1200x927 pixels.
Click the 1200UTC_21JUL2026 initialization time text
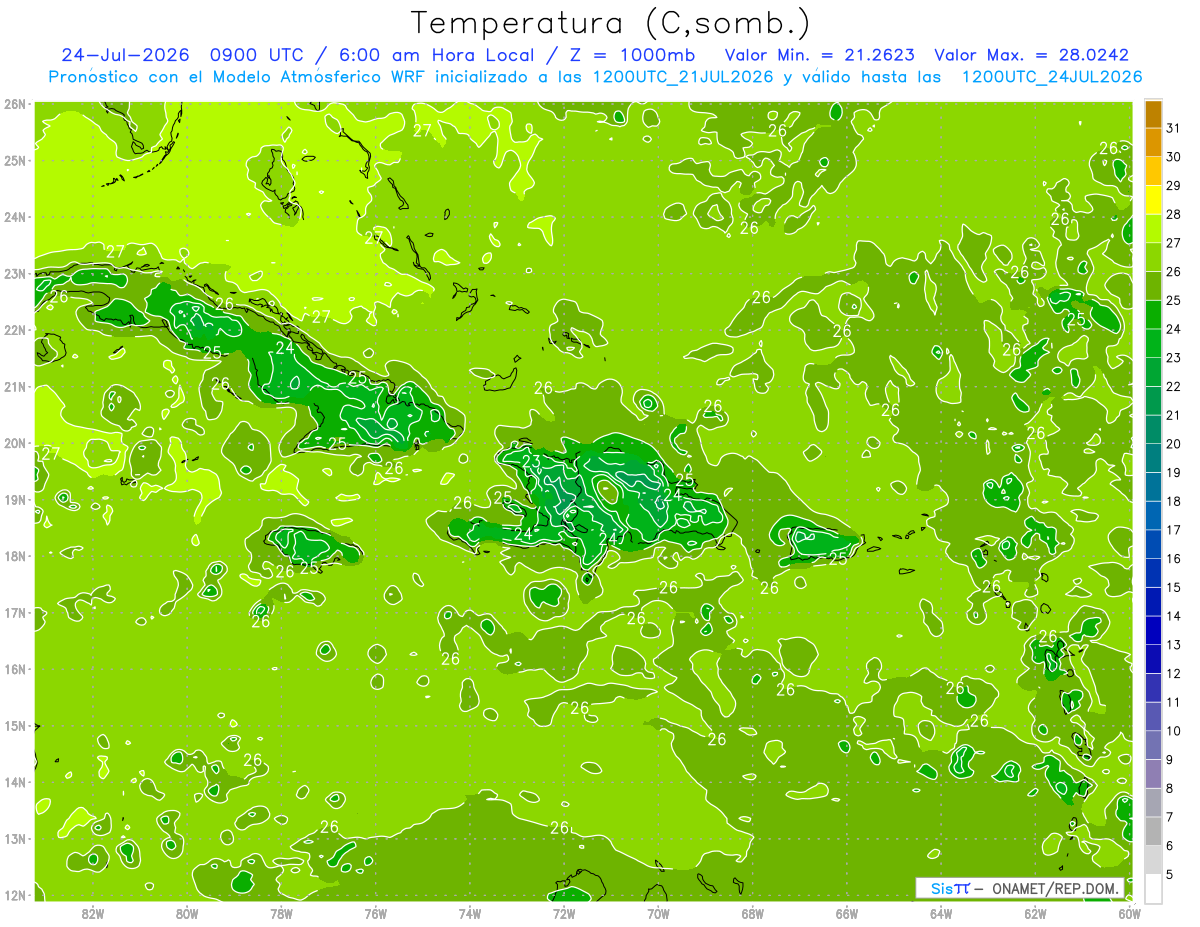[x=683, y=76]
